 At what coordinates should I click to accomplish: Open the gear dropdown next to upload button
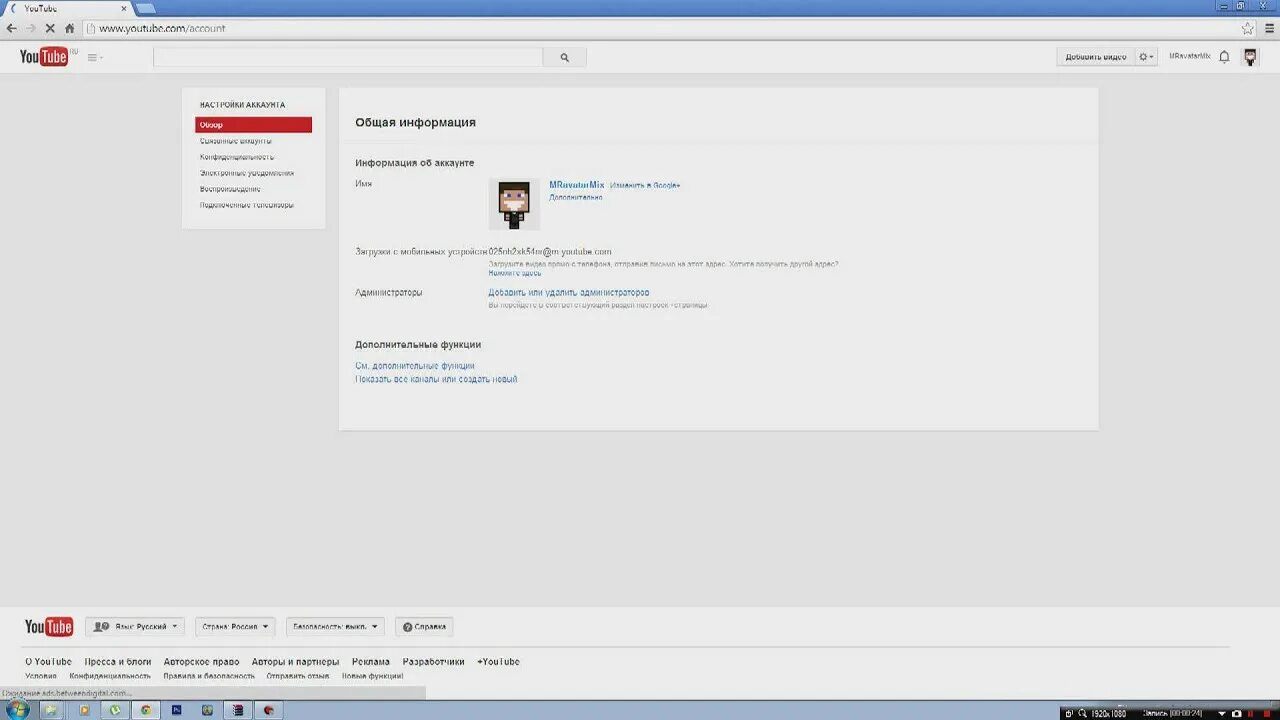click(x=1146, y=57)
